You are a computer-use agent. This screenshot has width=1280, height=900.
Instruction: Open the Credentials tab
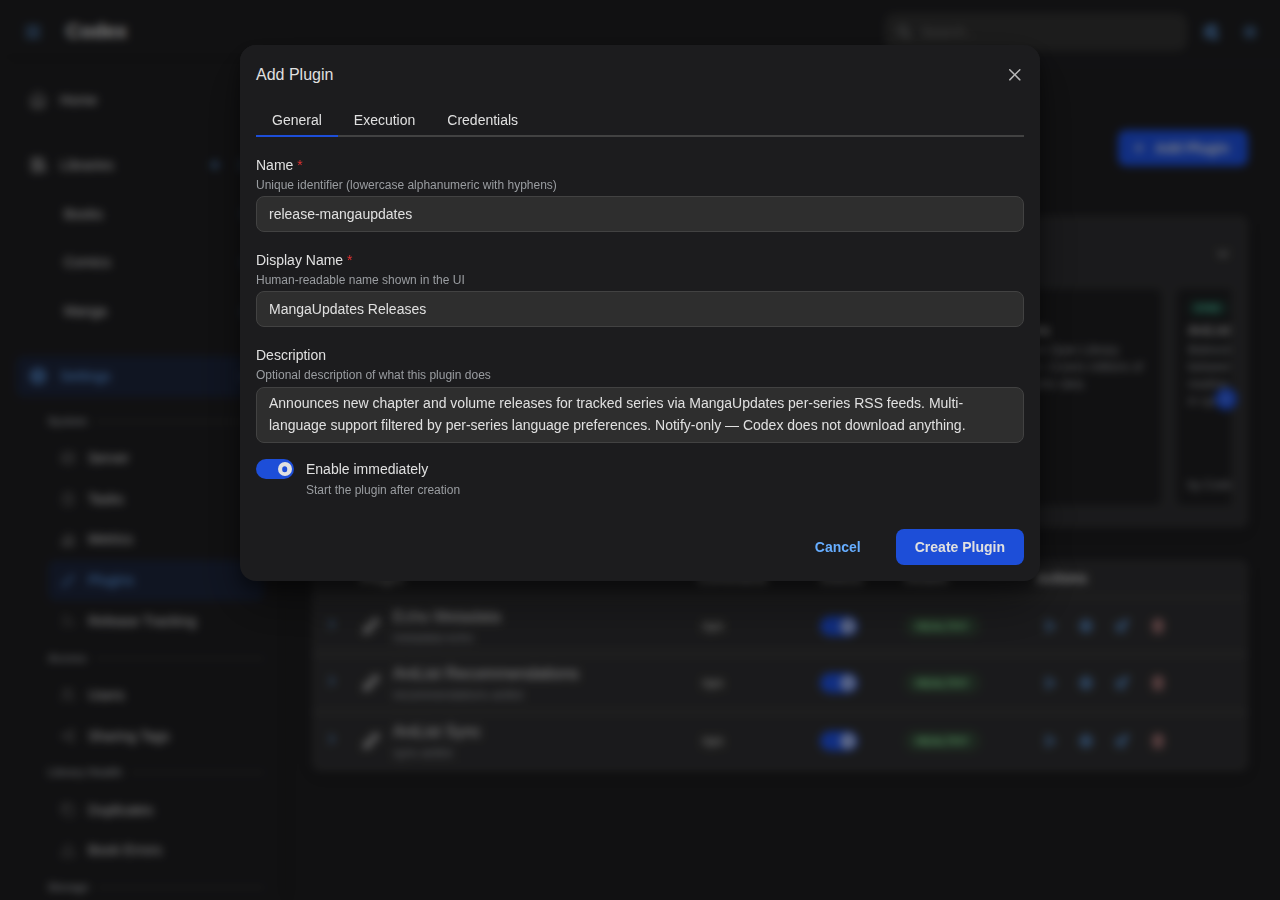click(482, 120)
